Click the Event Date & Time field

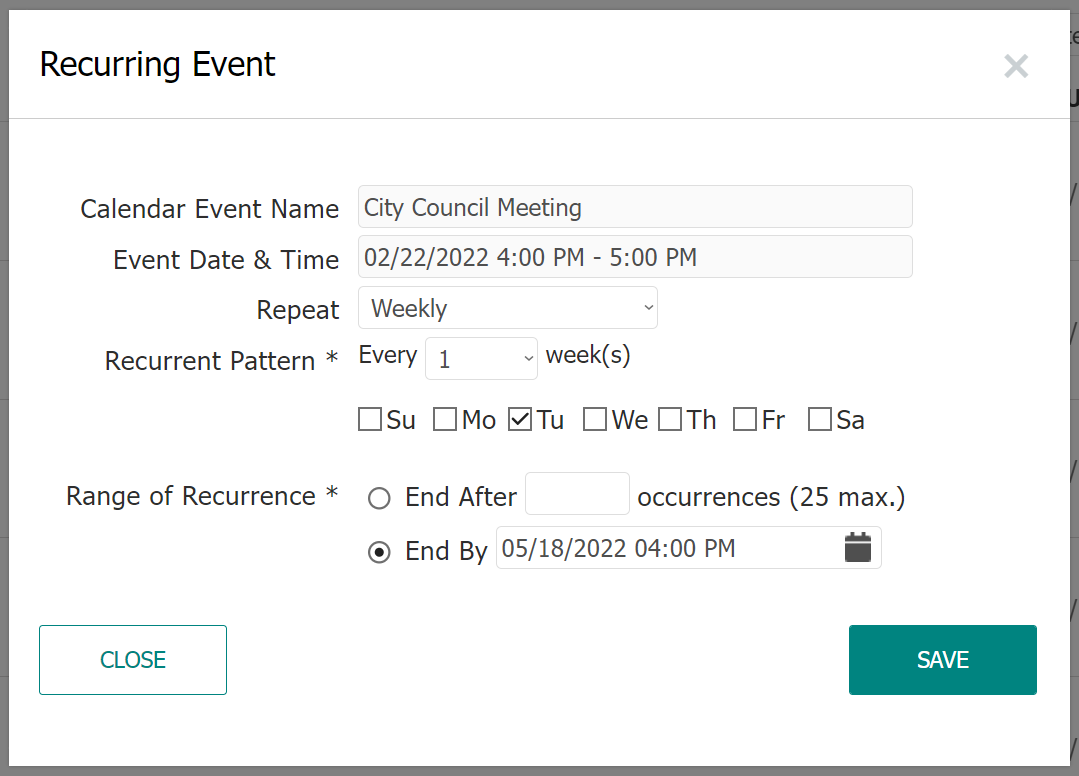point(635,257)
